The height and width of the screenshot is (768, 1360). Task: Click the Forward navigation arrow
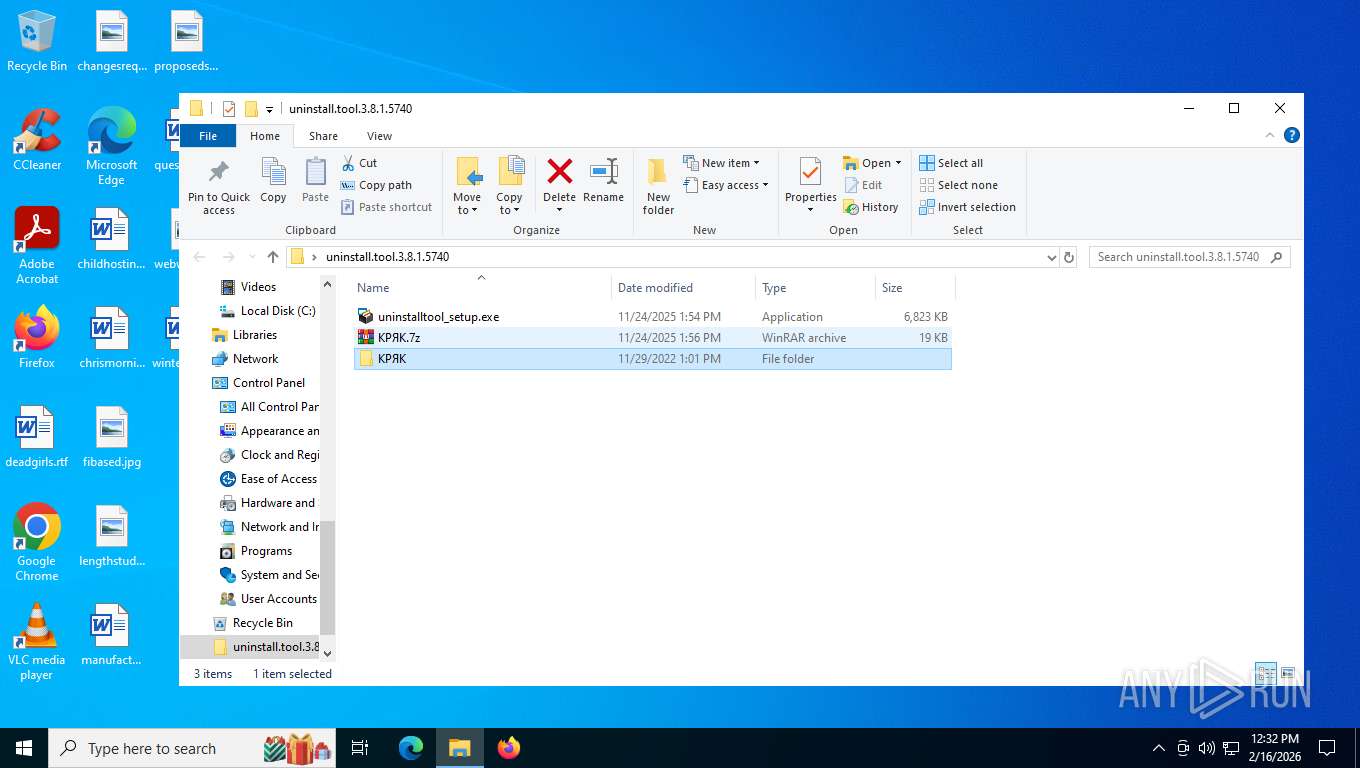228,257
